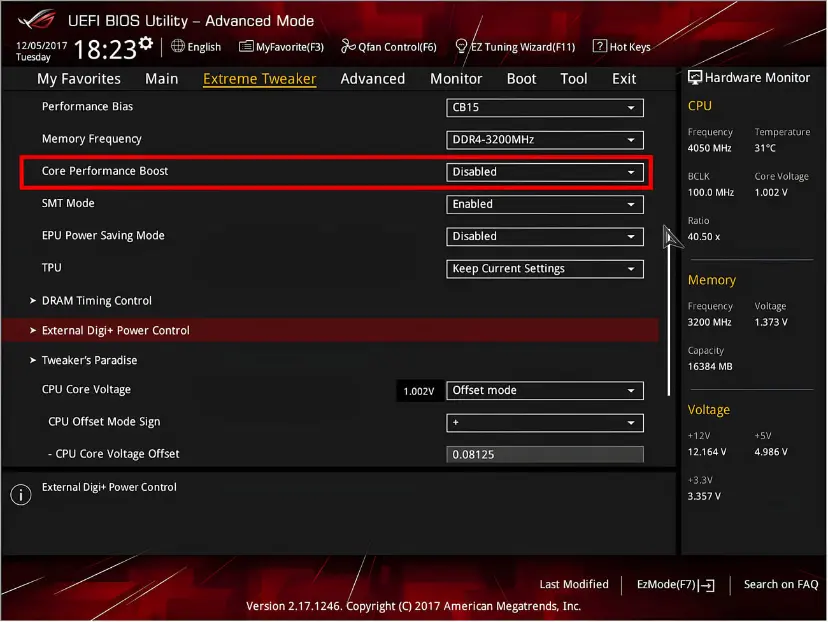Click the Hot Keys question mark icon
Screen dimensions: 828x622
(x=599, y=46)
